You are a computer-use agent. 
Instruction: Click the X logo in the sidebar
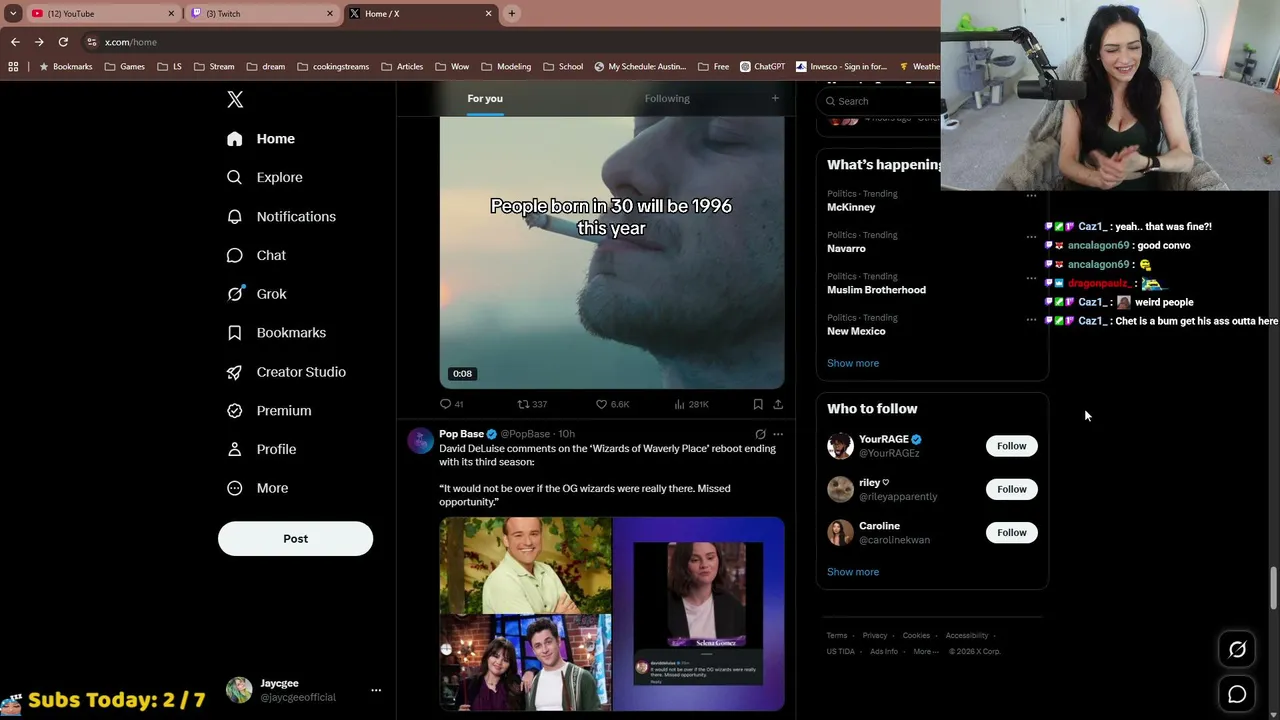point(235,99)
